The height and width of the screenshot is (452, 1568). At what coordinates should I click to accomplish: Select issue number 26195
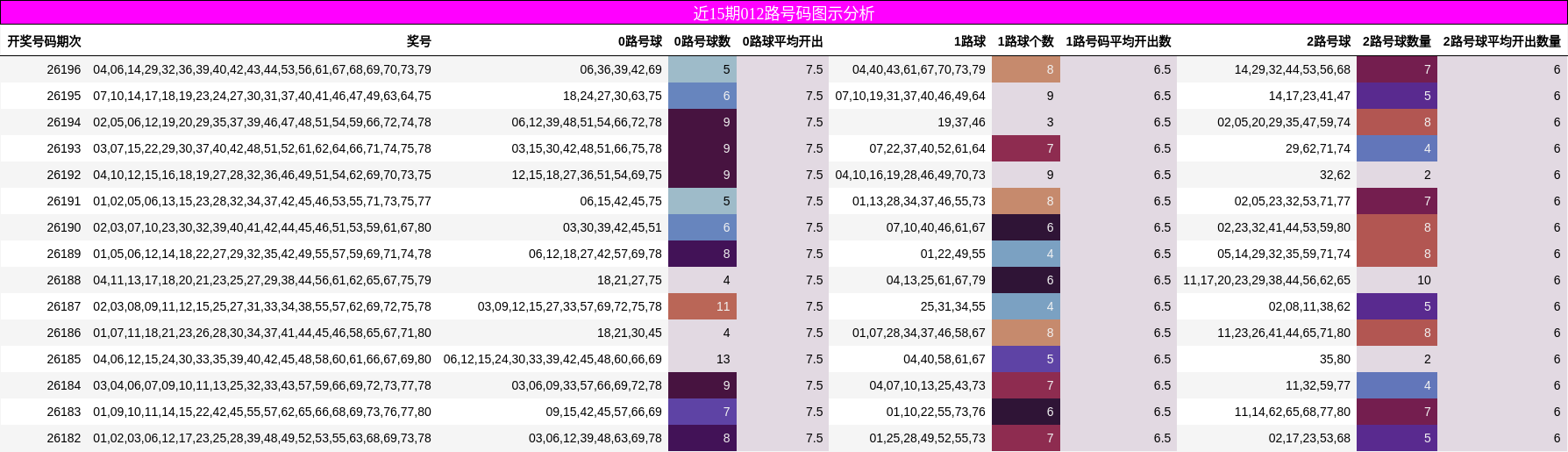[x=64, y=96]
